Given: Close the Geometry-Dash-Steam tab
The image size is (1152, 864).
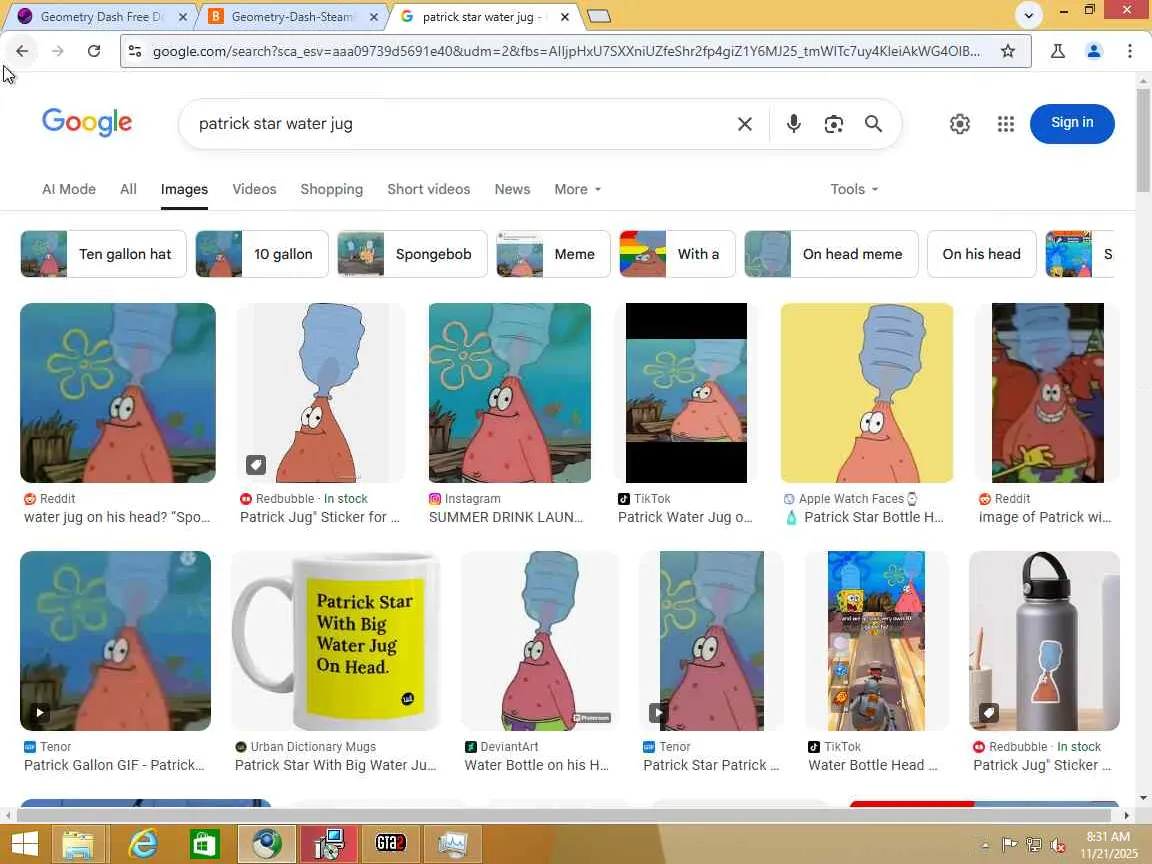Looking at the screenshot, I should pos(374,16).
